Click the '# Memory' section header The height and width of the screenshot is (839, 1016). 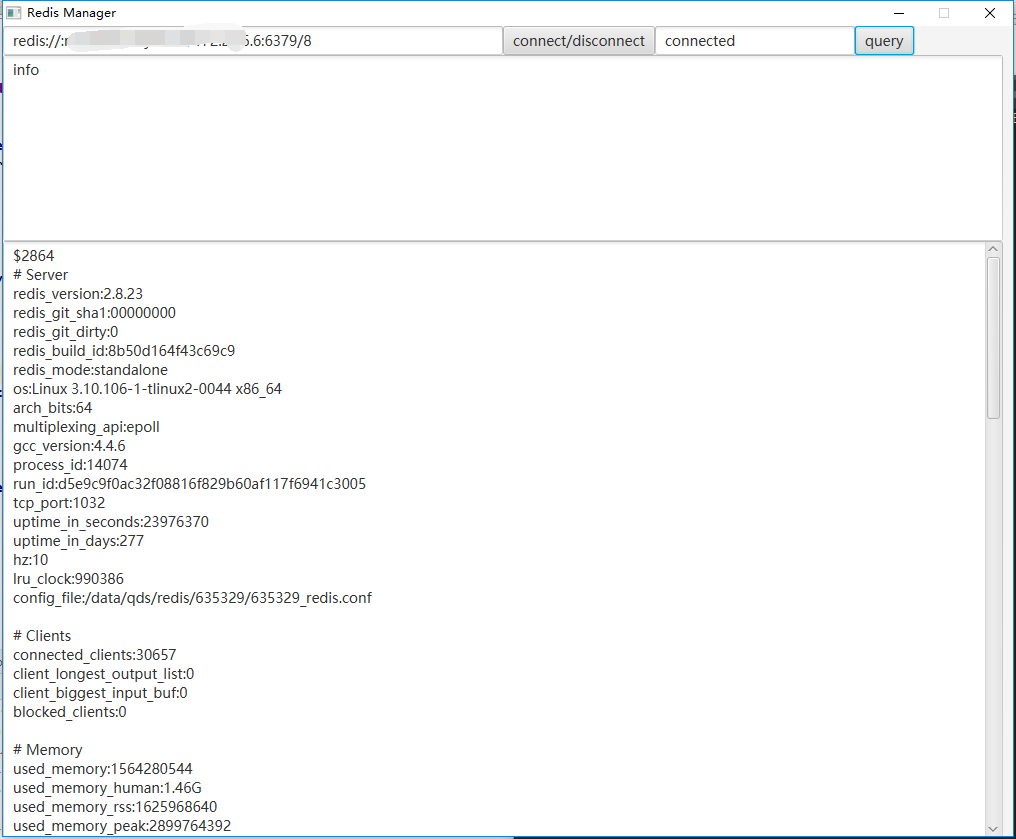(47, 750)
